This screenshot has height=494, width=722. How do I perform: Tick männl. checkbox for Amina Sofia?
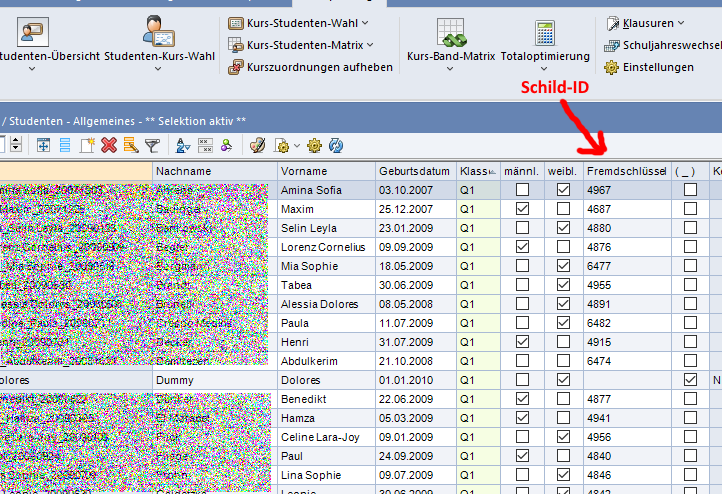(522, 190)
